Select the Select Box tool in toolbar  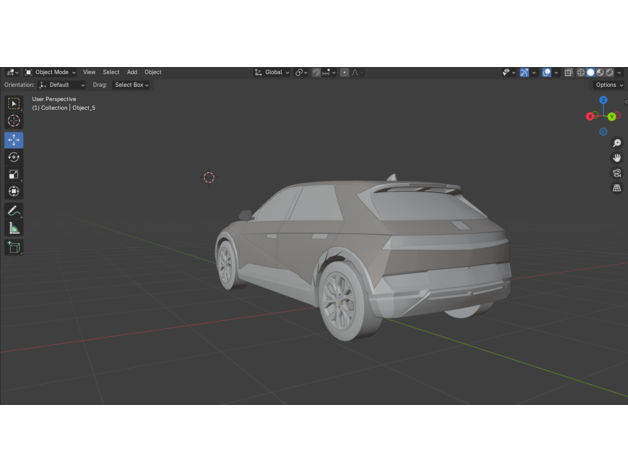tap(14, 104)
